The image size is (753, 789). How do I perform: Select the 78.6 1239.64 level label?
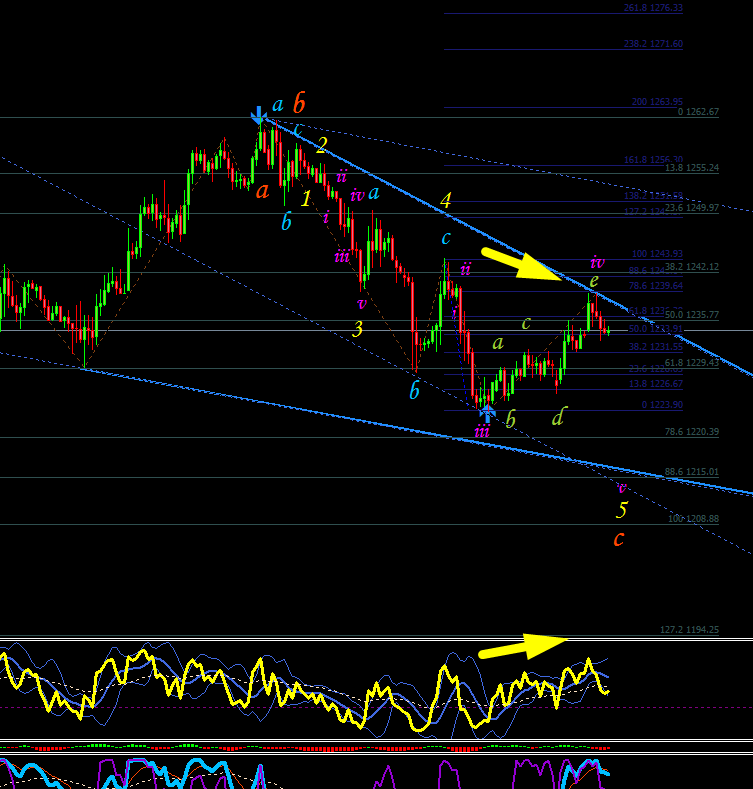click(656, 286)
